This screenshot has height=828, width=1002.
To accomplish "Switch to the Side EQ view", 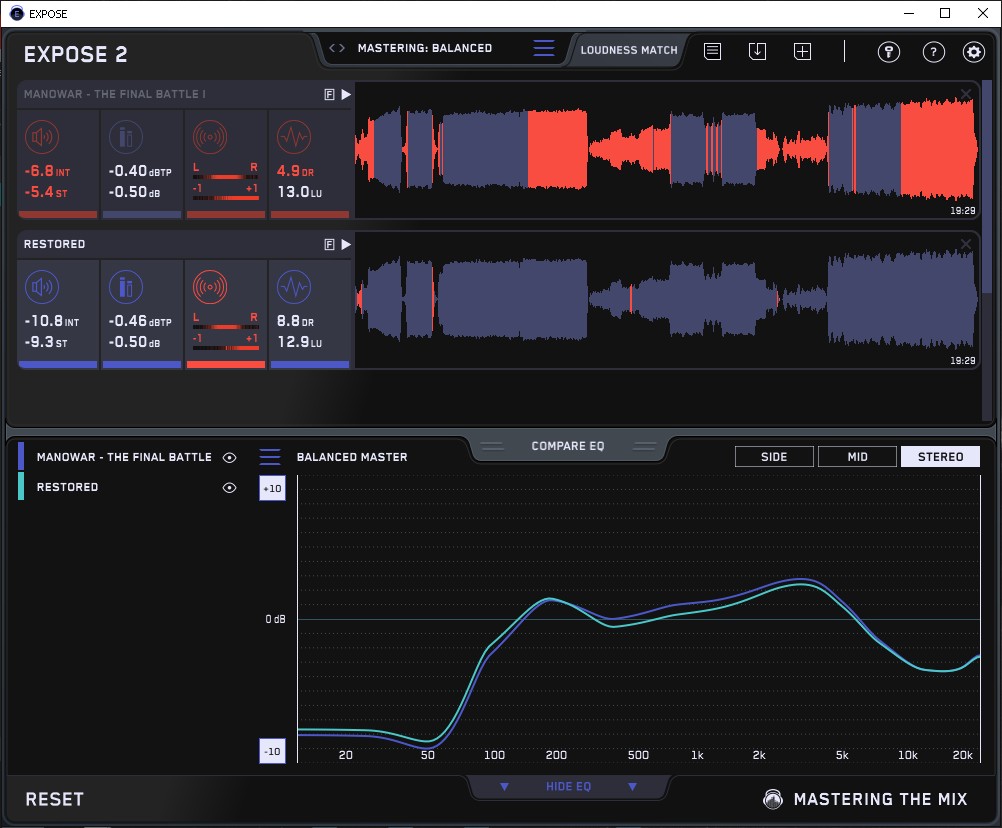I will (774, 457).
